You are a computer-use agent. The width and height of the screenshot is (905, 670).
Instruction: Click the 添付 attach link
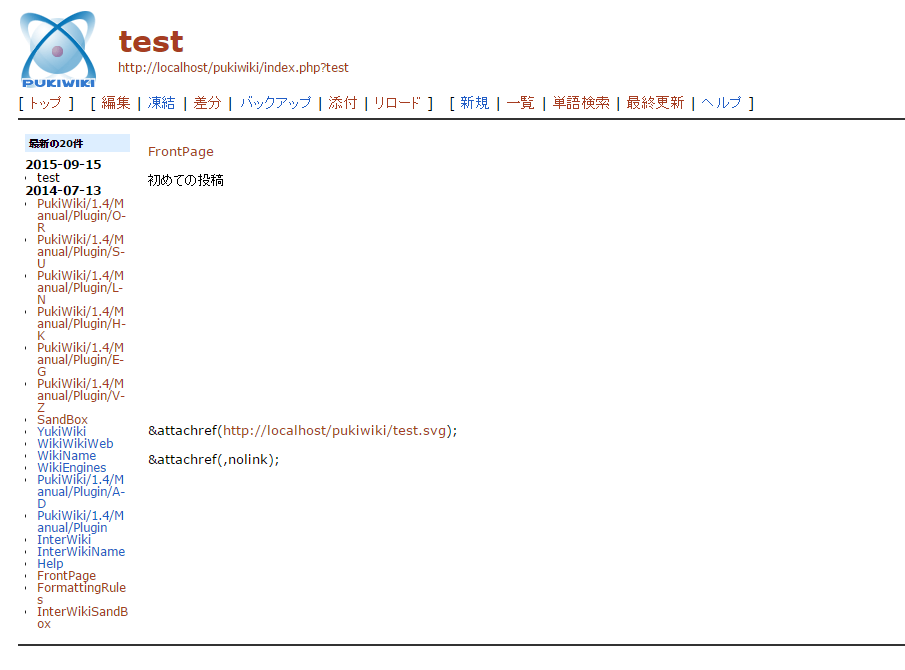[x=342, y=103]
